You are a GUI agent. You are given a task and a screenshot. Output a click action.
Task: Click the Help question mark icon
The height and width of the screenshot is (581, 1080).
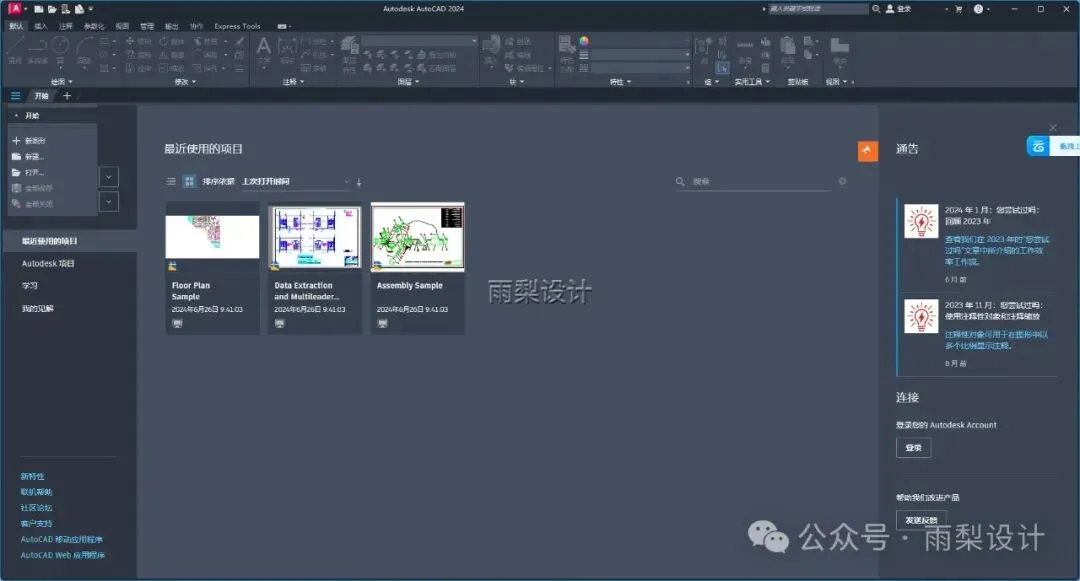pos(978,9)
